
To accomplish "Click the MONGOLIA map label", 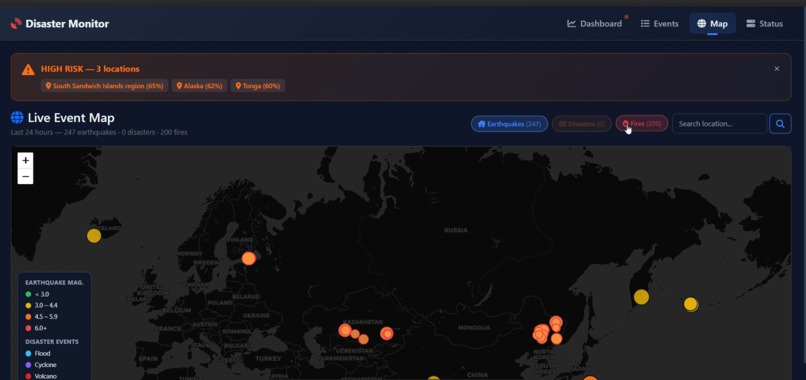I will (474, 328).
